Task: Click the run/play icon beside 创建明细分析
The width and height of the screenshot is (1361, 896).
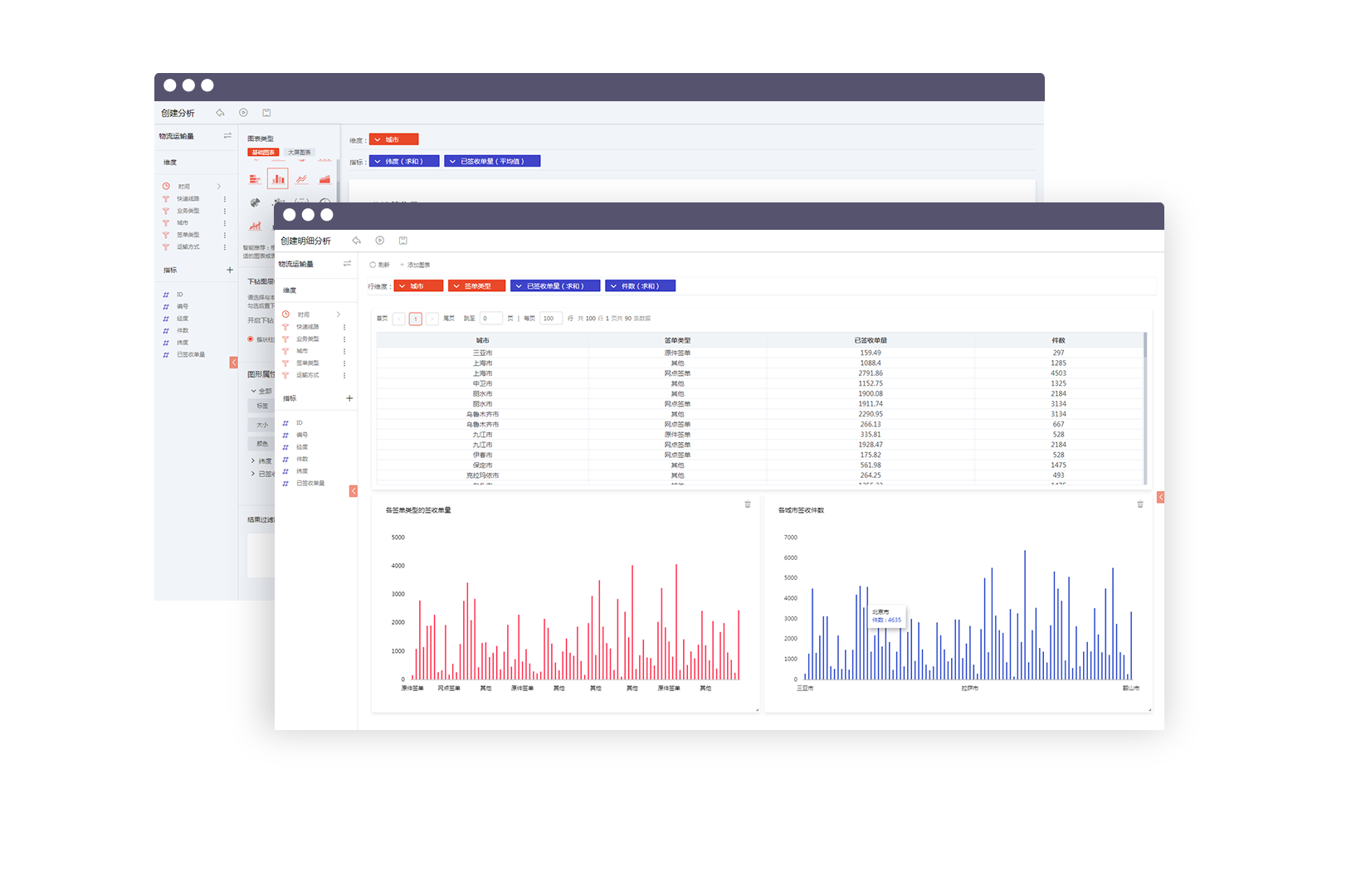Action: 379,241
